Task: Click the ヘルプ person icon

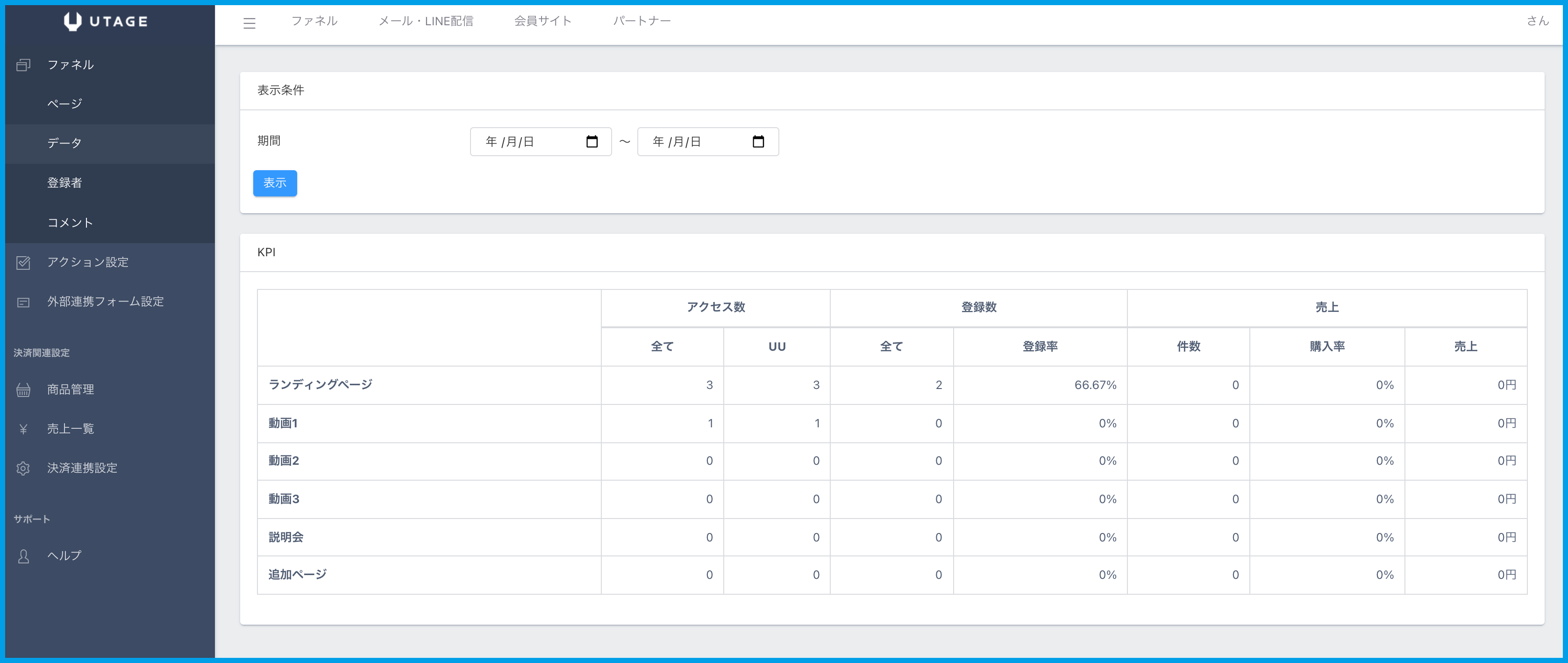Action: click(x=23, y=556)
